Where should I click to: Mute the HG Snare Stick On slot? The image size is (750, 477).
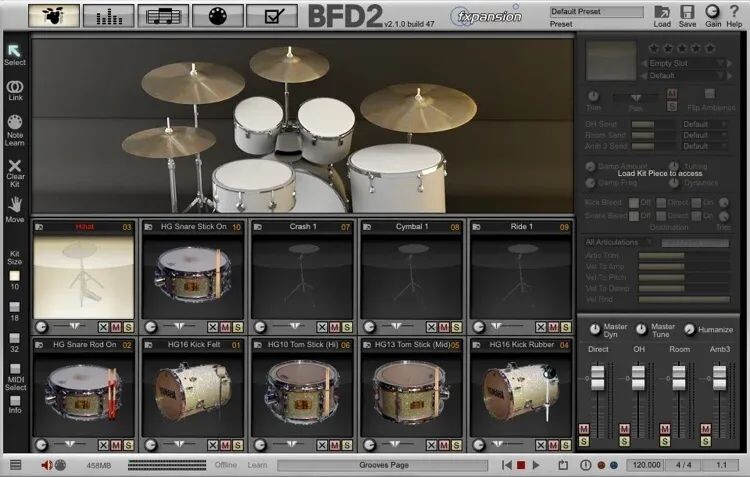[x=225, y=327]
